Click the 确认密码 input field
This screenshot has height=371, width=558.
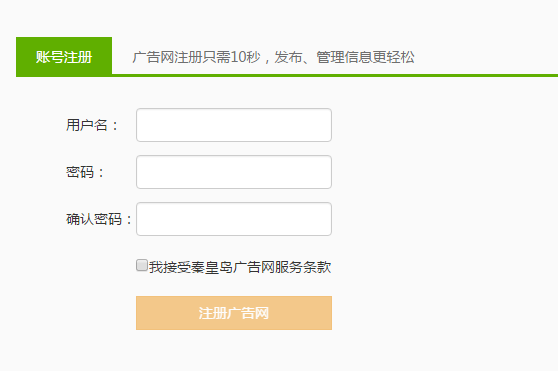(234, 219)
